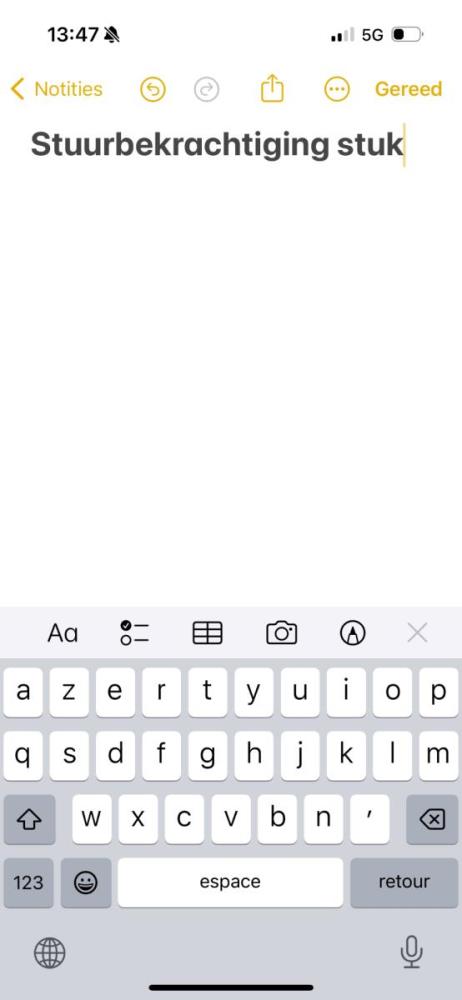Open the camera attachment icon

281,633
